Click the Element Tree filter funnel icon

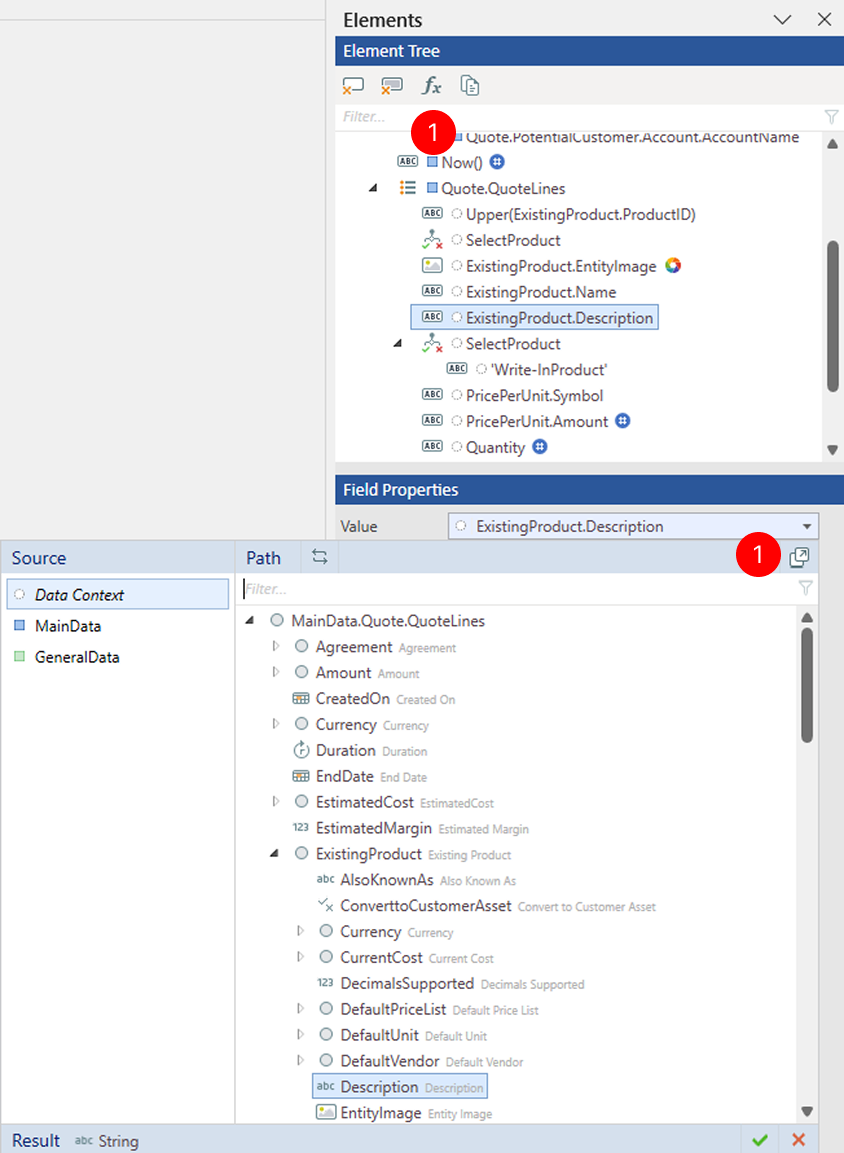pos(831,117)
